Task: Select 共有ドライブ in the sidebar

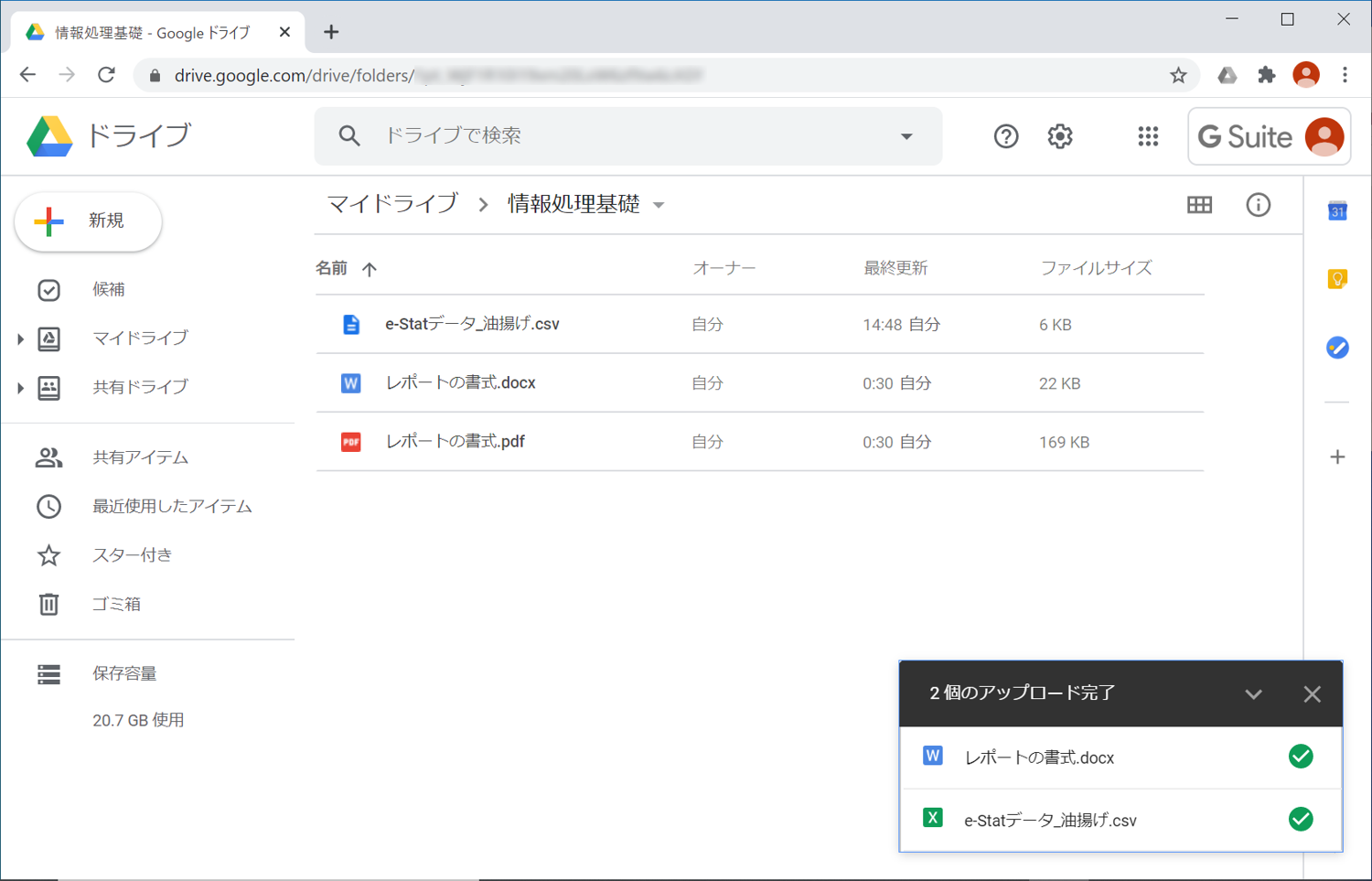Action: [140, 387]
